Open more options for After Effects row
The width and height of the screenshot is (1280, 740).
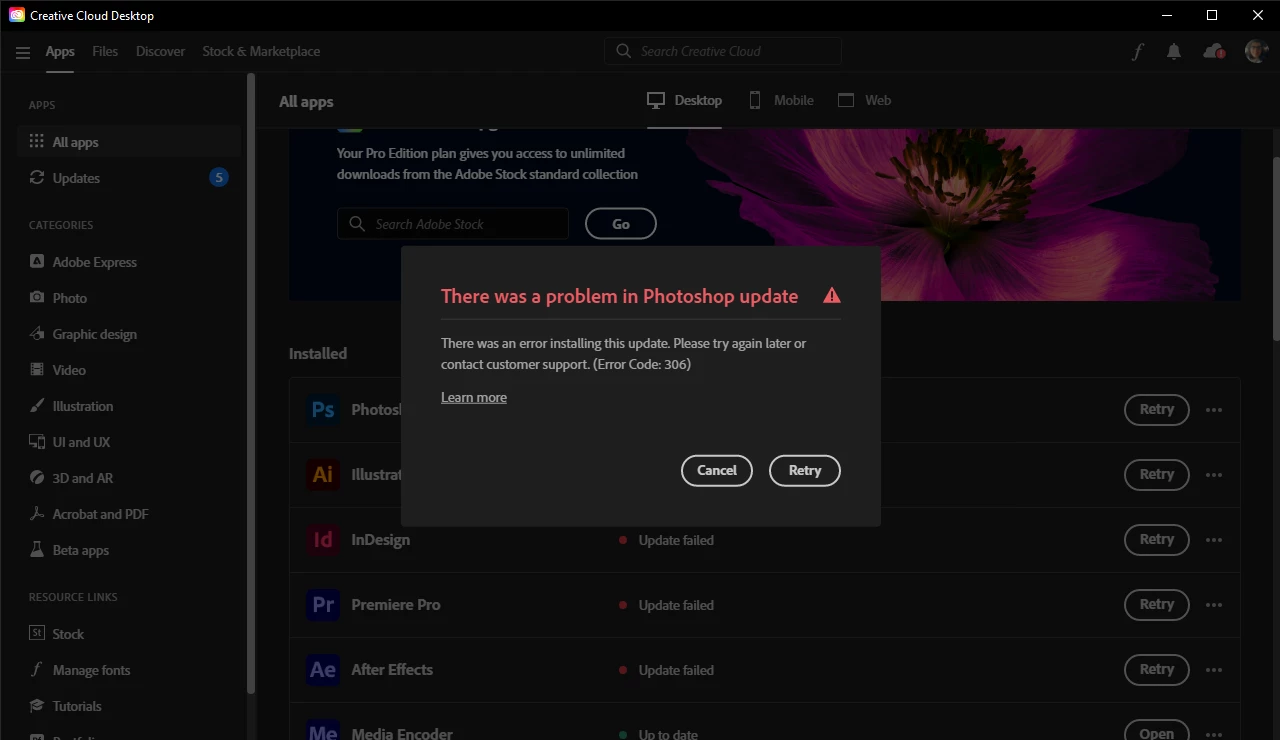coord(1214,670)
